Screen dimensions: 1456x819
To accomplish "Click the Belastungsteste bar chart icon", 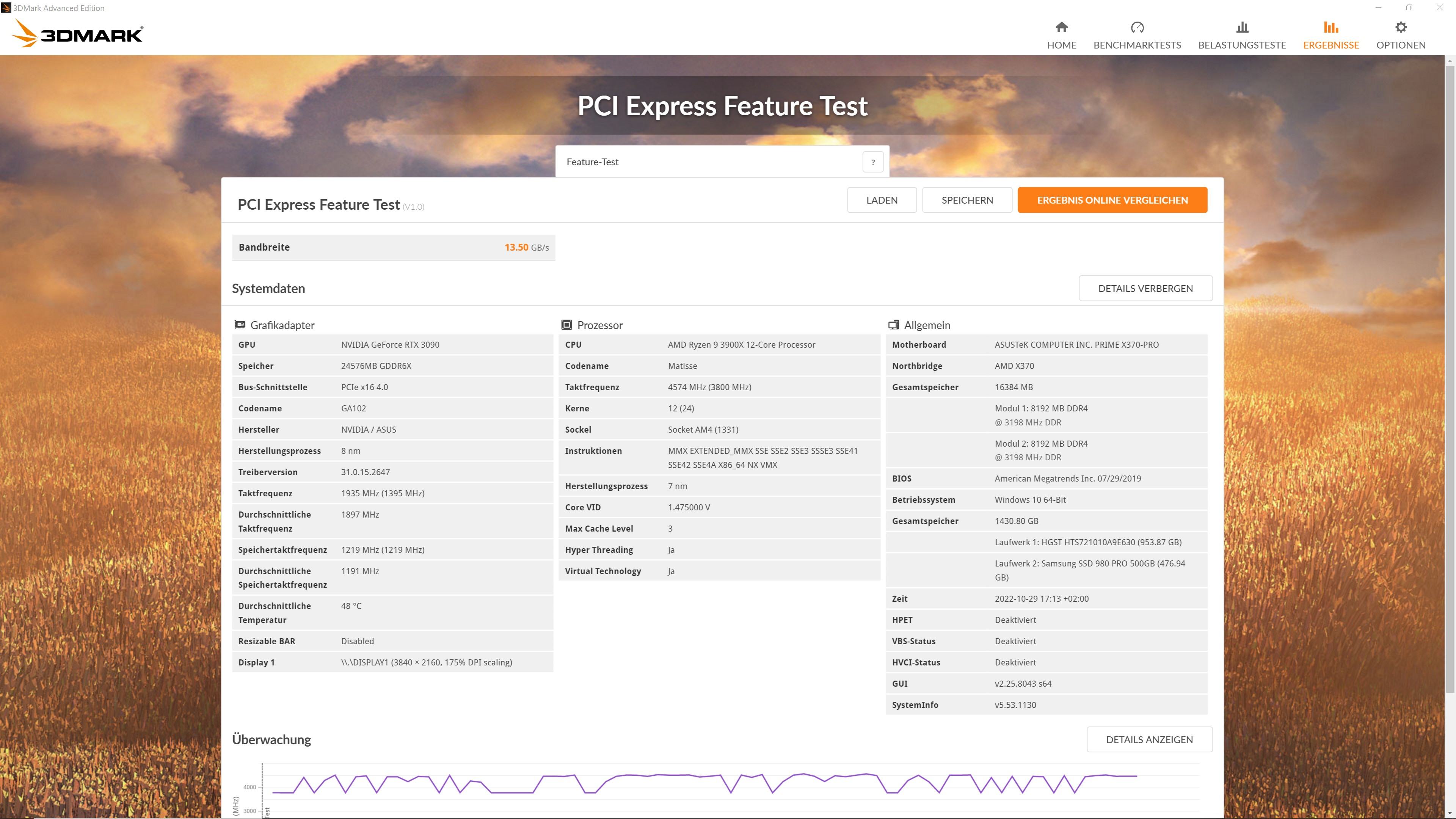I will tap(1242, 27).
